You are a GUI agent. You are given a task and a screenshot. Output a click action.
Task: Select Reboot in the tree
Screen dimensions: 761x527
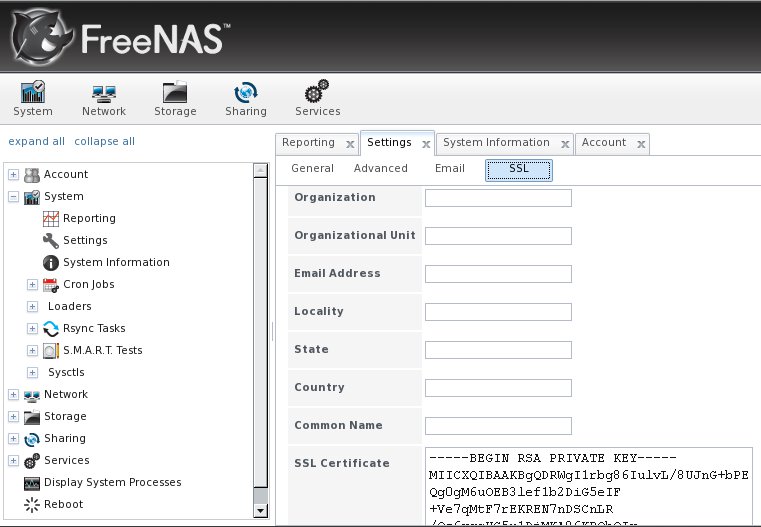[64, 504]
